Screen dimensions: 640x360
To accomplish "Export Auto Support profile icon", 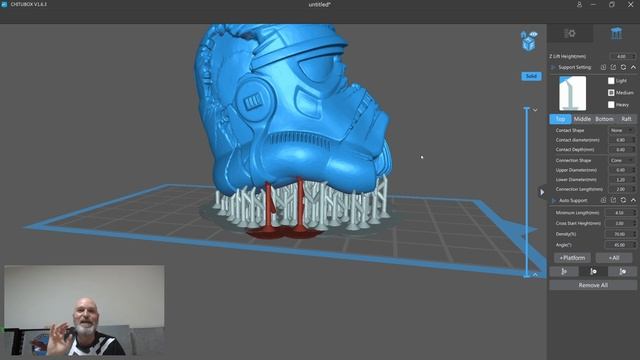I will point(613,200).
